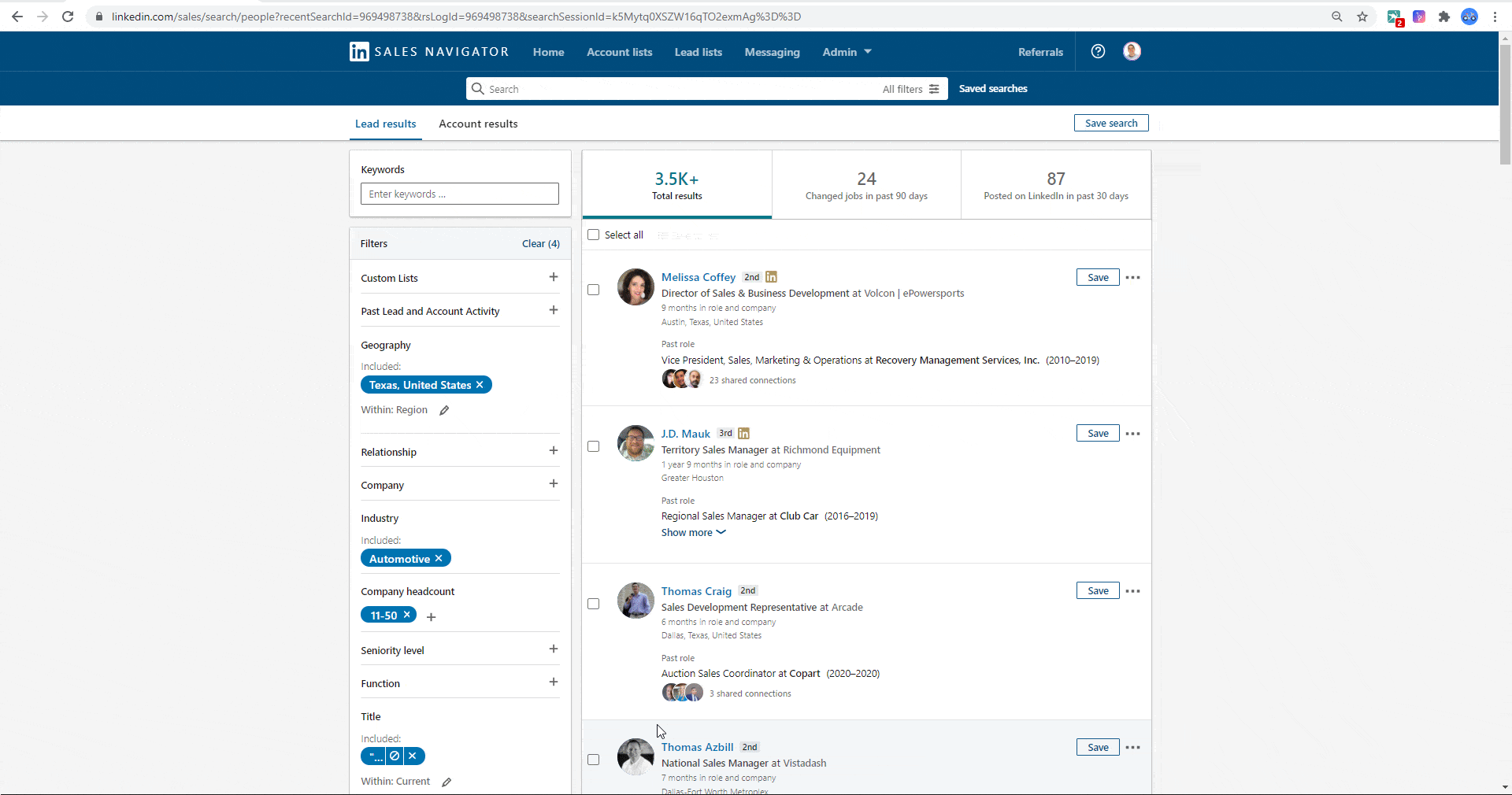
Task: Bookmark this page with the star
Action: 1362,17
